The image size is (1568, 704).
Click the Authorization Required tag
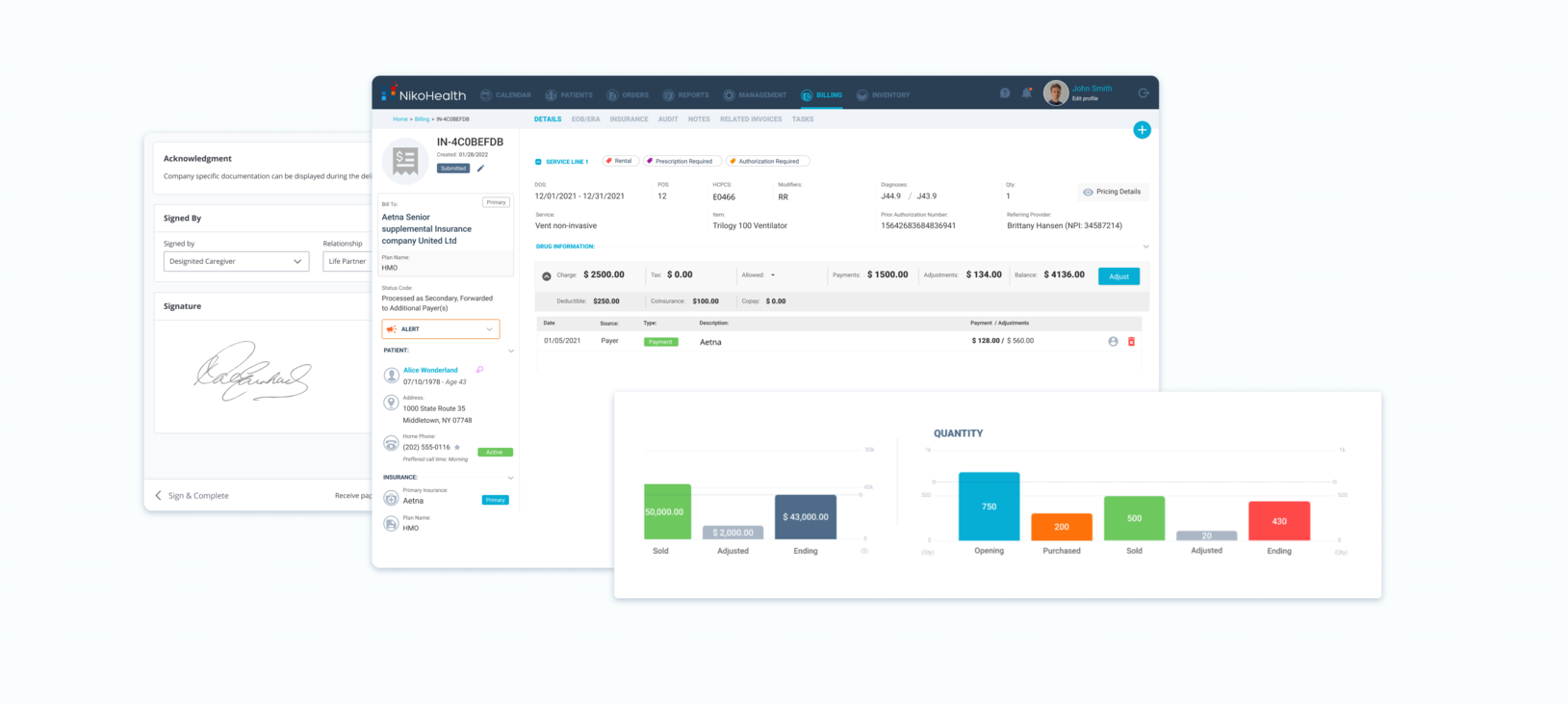pos(767,161)
